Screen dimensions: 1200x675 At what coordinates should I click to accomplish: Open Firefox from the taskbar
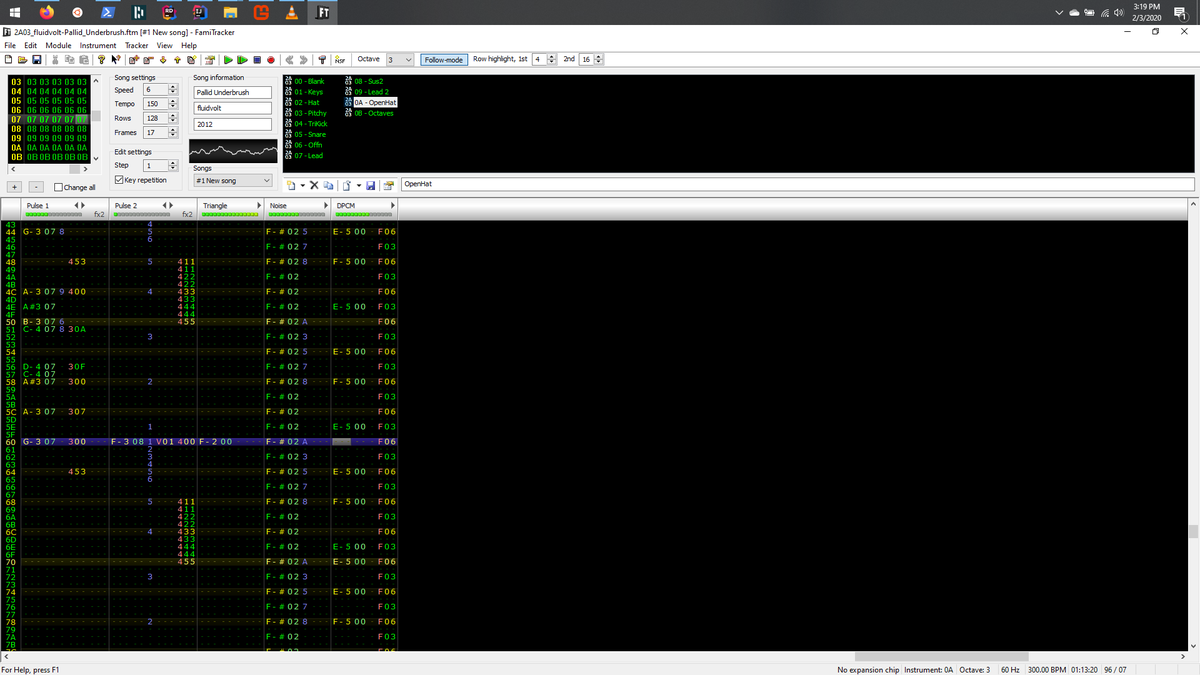coord(48,12)
